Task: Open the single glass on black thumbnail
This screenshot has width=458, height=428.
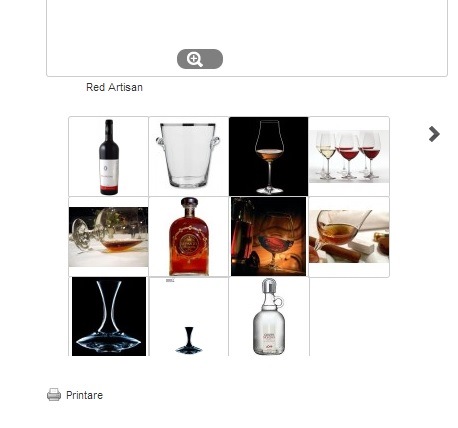Action: (269, 157)
